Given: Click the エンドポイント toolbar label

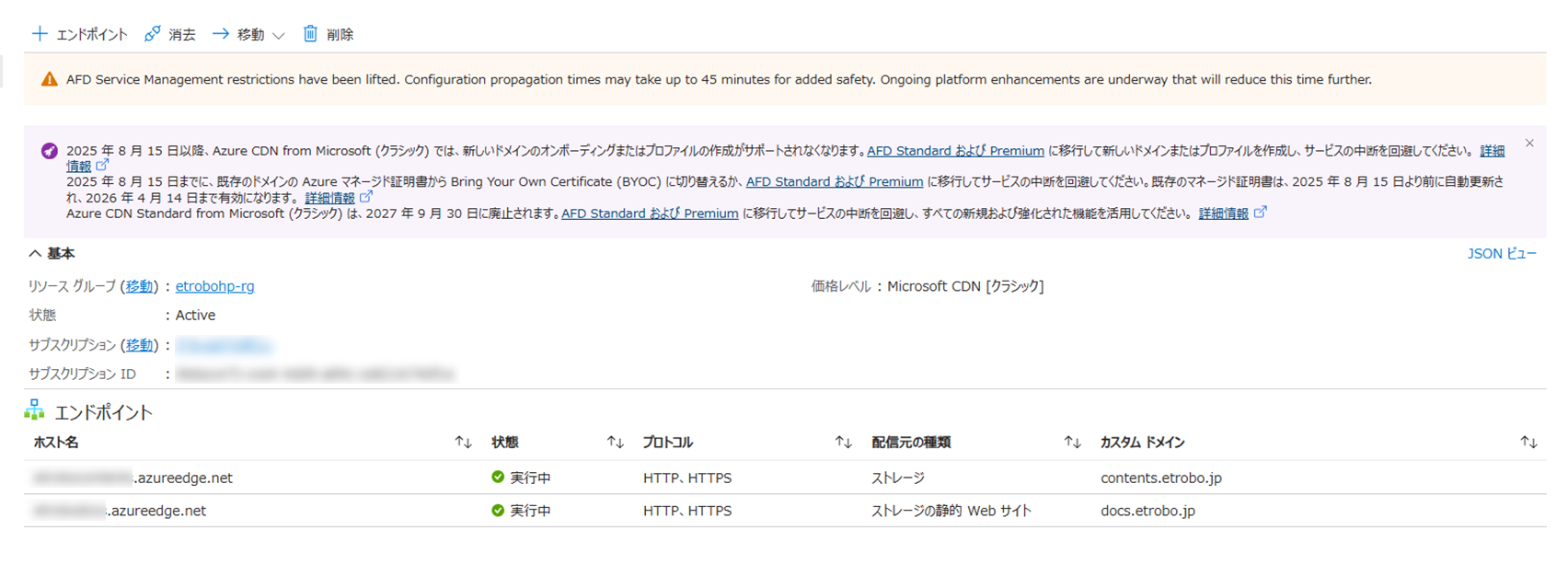Looking at the screenshot, I should tap(92, 35).
